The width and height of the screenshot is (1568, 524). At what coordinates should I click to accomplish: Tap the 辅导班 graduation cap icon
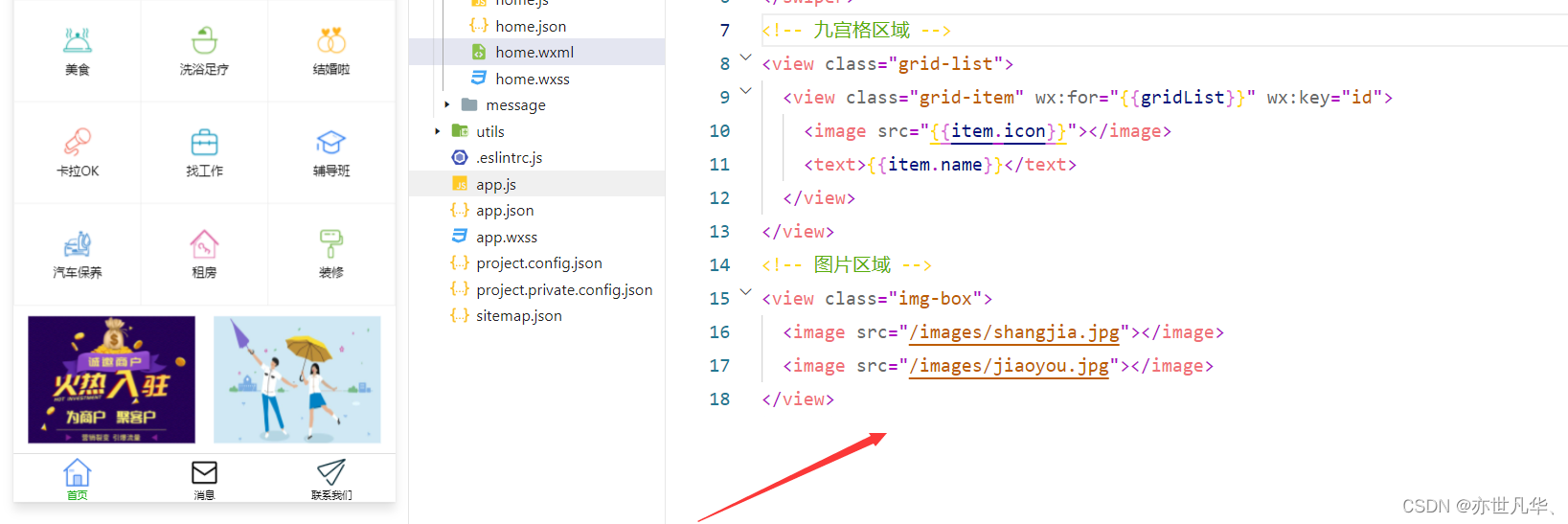331,142
